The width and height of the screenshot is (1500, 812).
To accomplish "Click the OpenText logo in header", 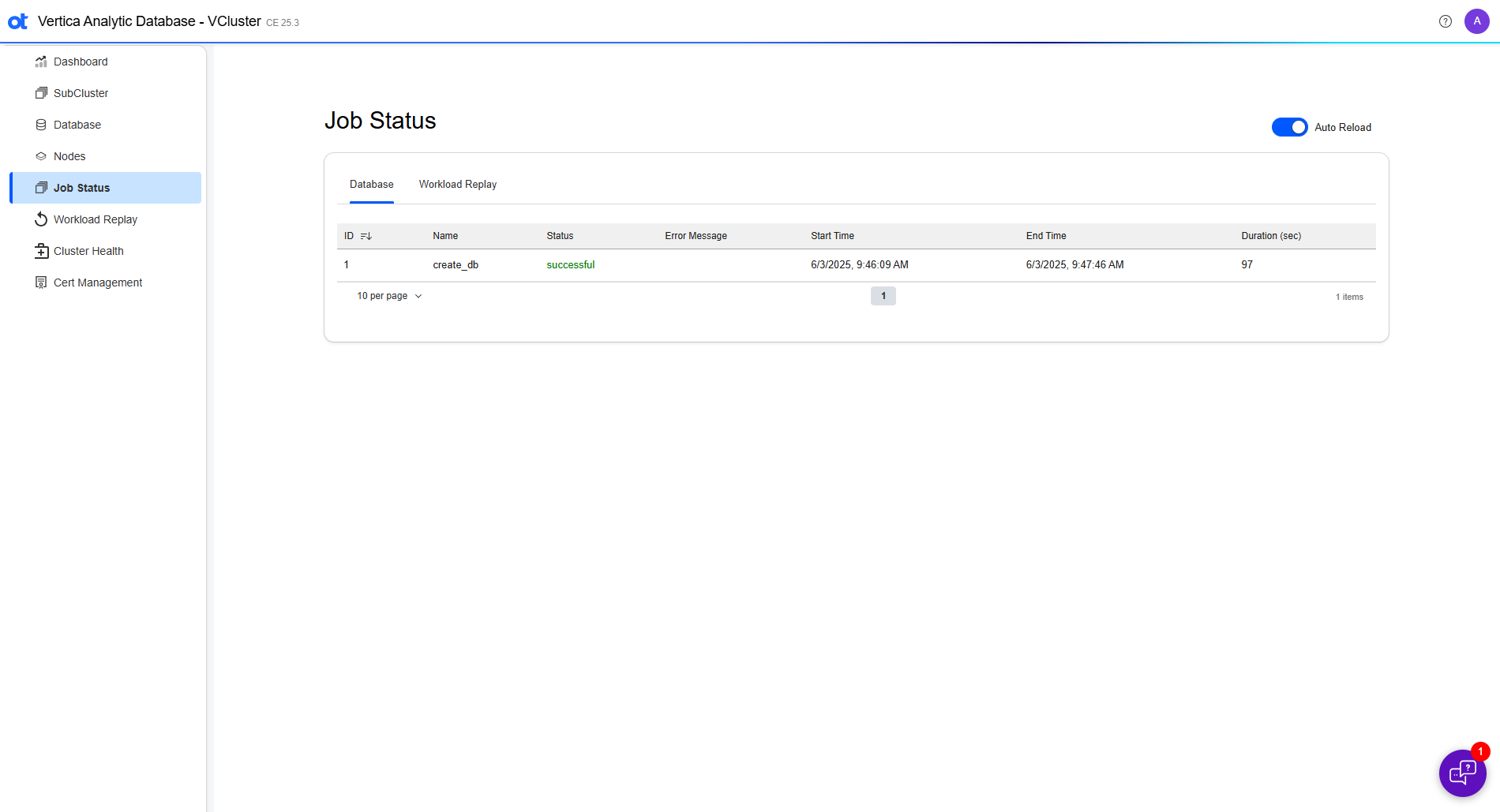I will tap(17, 21).
